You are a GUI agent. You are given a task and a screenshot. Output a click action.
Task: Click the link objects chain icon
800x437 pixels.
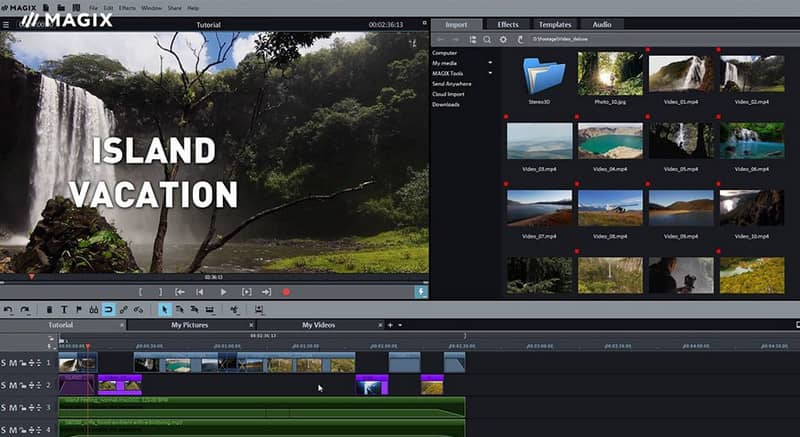tap(123, 310)
